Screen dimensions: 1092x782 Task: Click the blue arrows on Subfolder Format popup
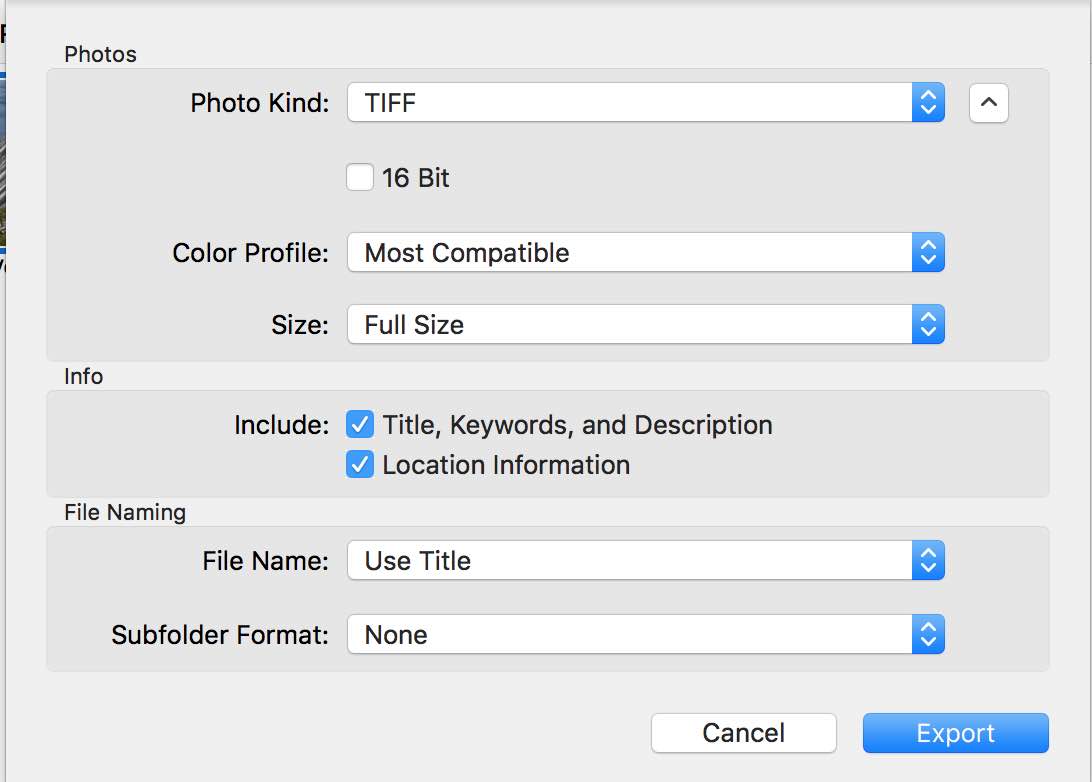point(928,635)
